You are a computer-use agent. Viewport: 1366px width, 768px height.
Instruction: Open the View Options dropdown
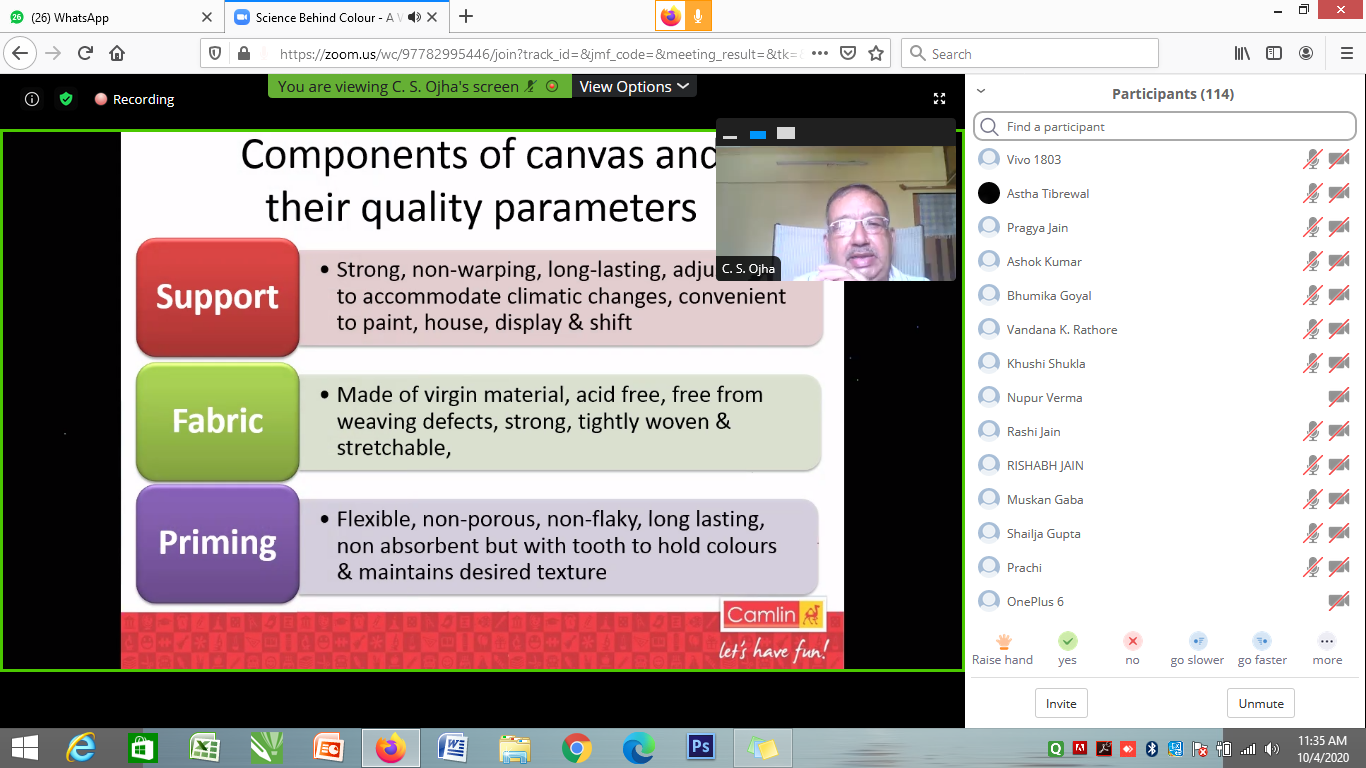pos(634,87)
